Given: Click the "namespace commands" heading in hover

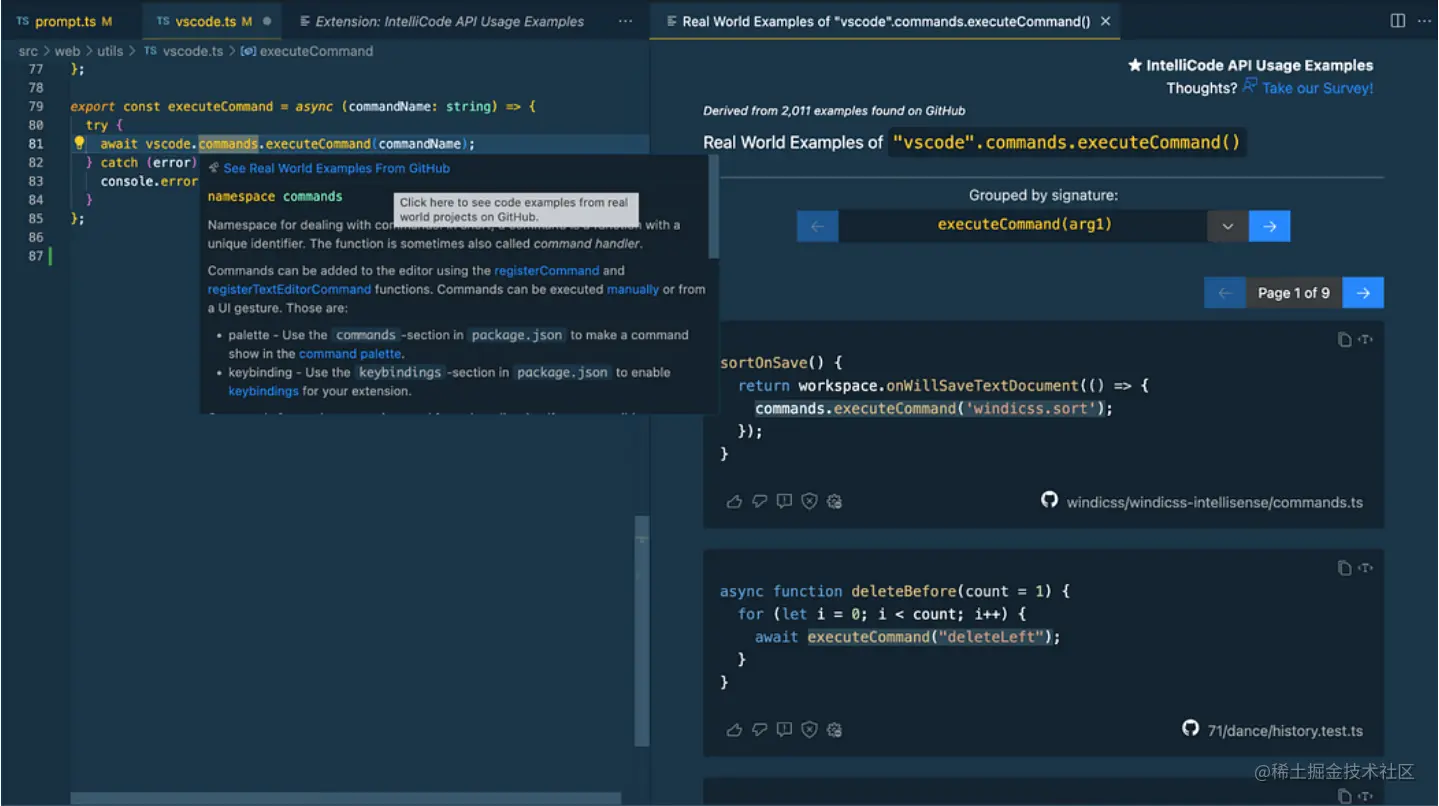Looking at the screenshot, I should [275, 196].
